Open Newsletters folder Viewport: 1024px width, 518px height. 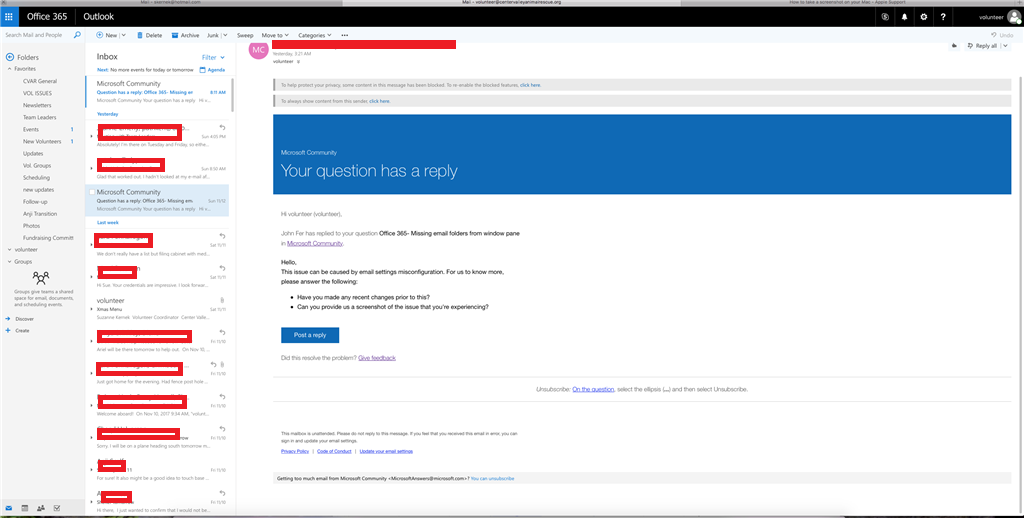pyautogui.click(x=37, y=105)
